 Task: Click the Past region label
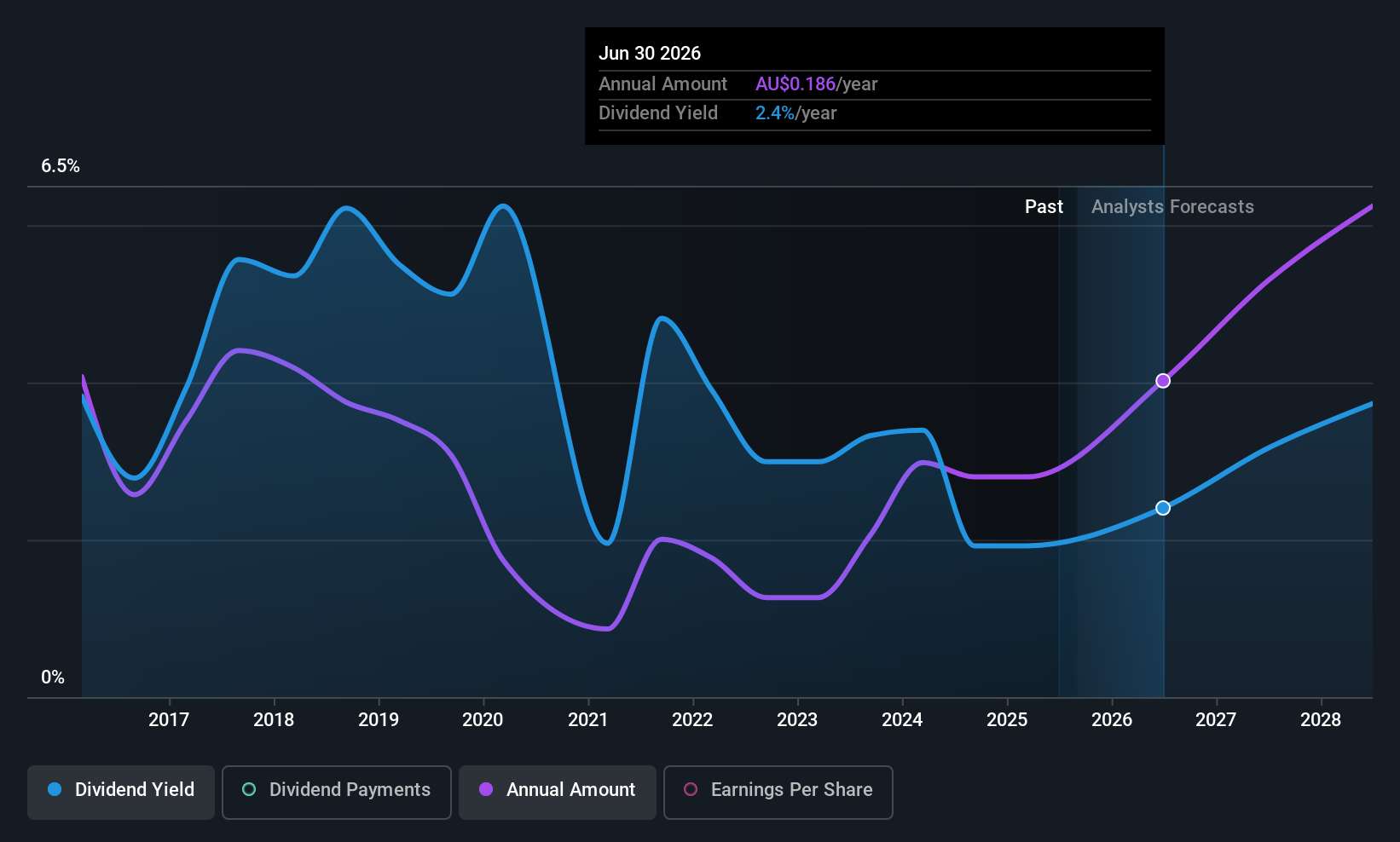click(1044, 207)
